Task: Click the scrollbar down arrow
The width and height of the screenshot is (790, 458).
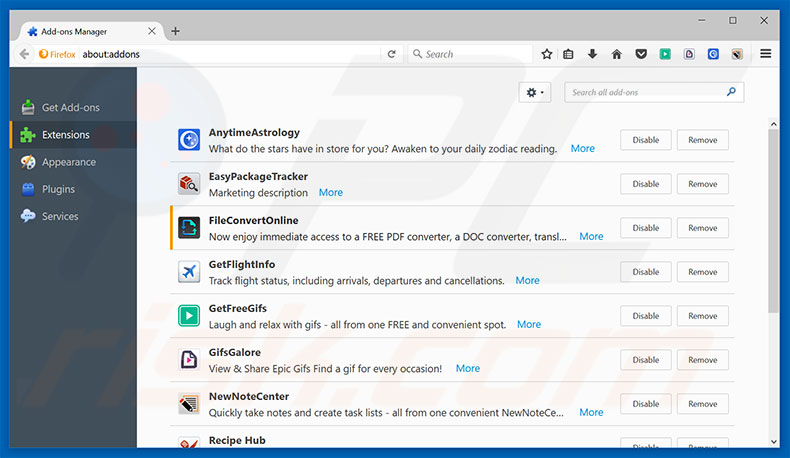Action: [x=773, y=441]
